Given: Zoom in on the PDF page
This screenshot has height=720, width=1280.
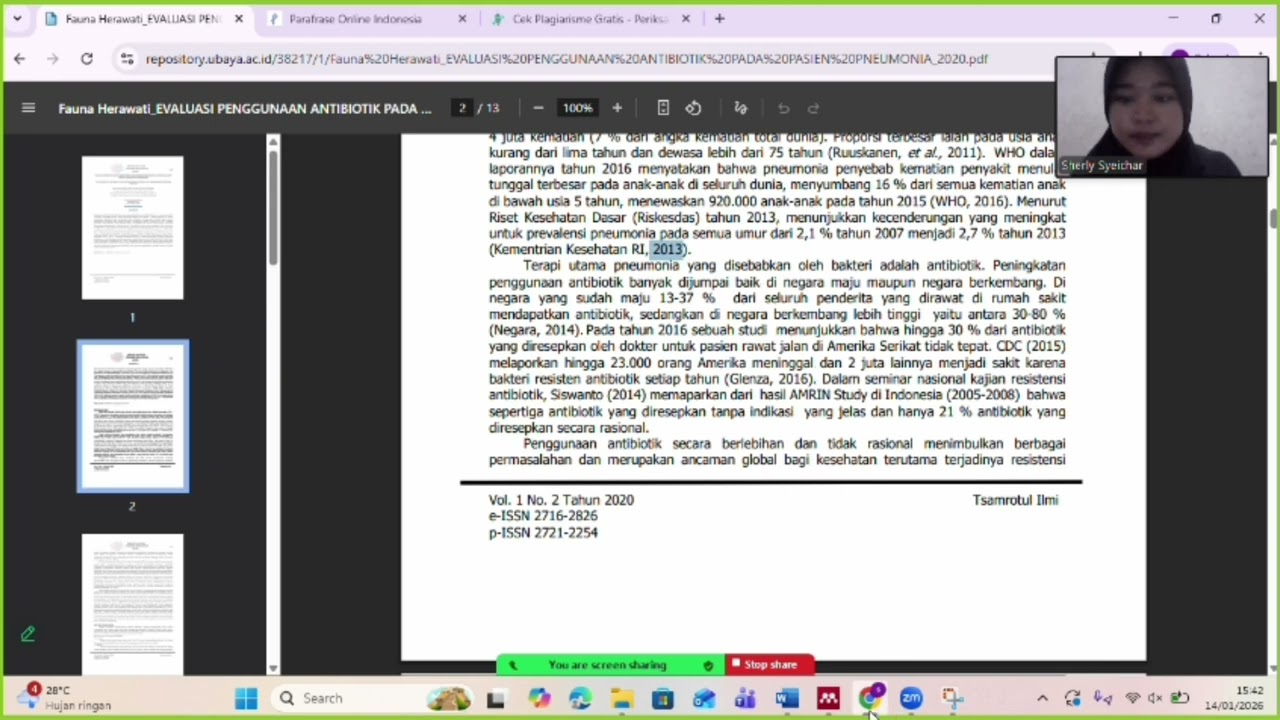Looking at the screenshot, I should 617,108.
